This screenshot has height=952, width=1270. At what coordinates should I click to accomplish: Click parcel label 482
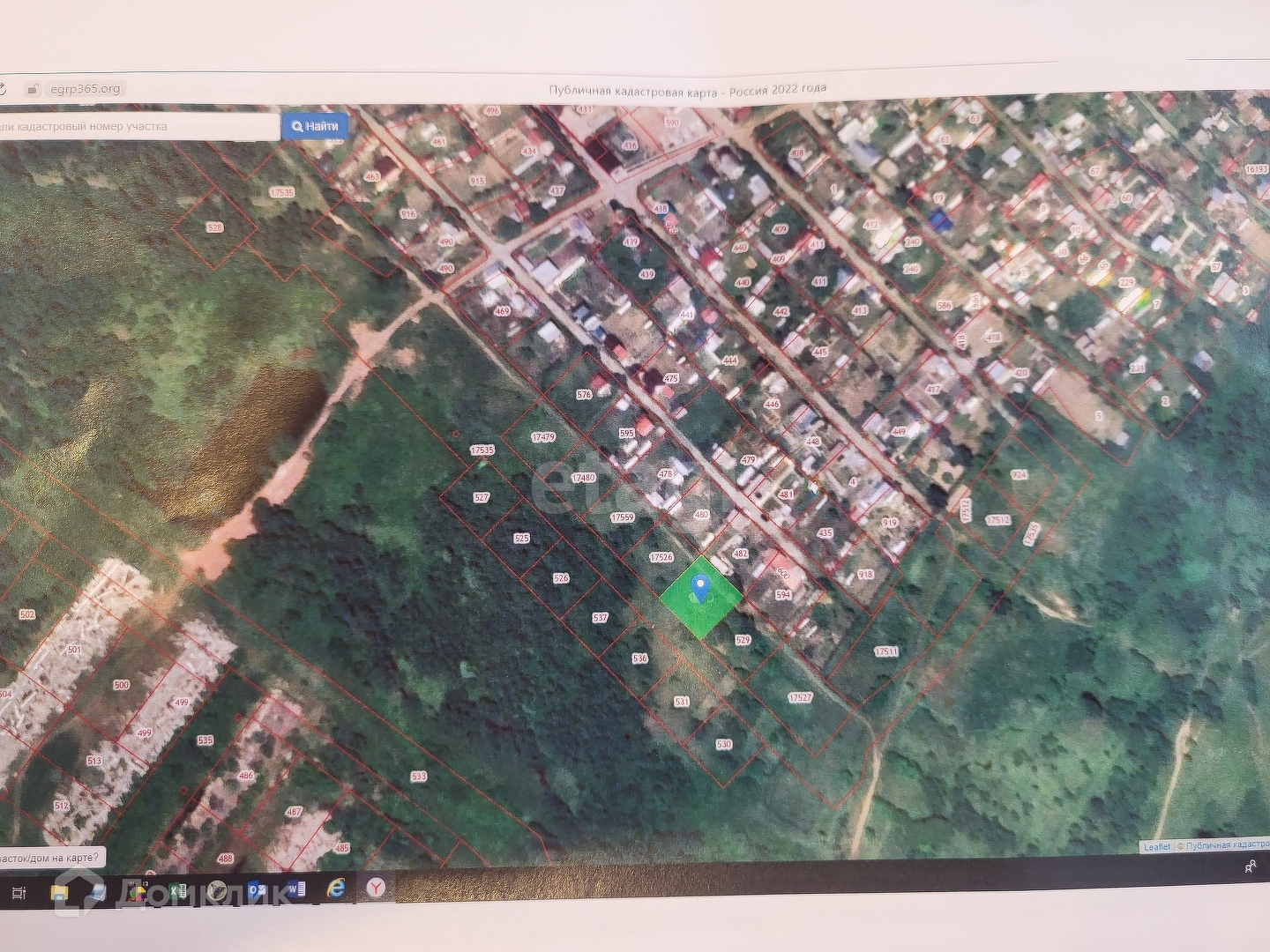click(741, 554)
